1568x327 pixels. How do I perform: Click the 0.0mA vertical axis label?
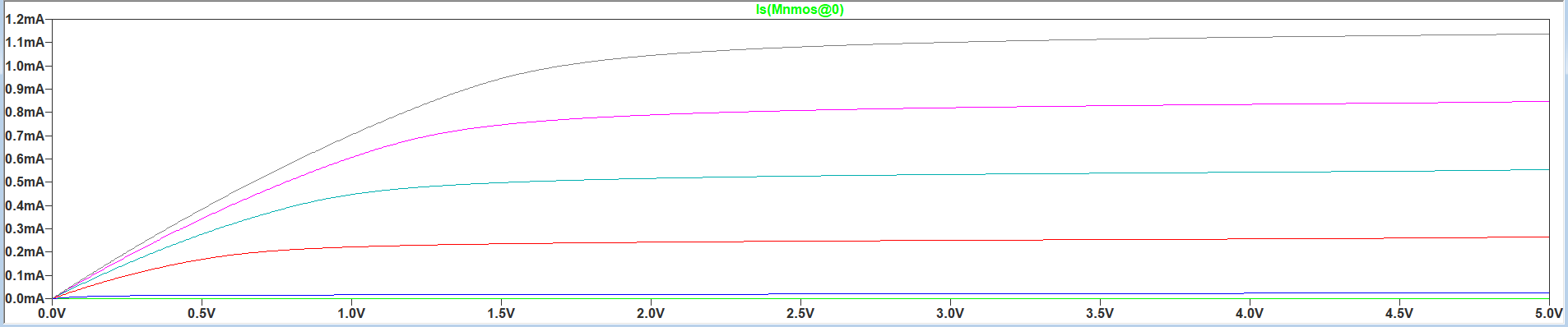(x=25, y=298)
